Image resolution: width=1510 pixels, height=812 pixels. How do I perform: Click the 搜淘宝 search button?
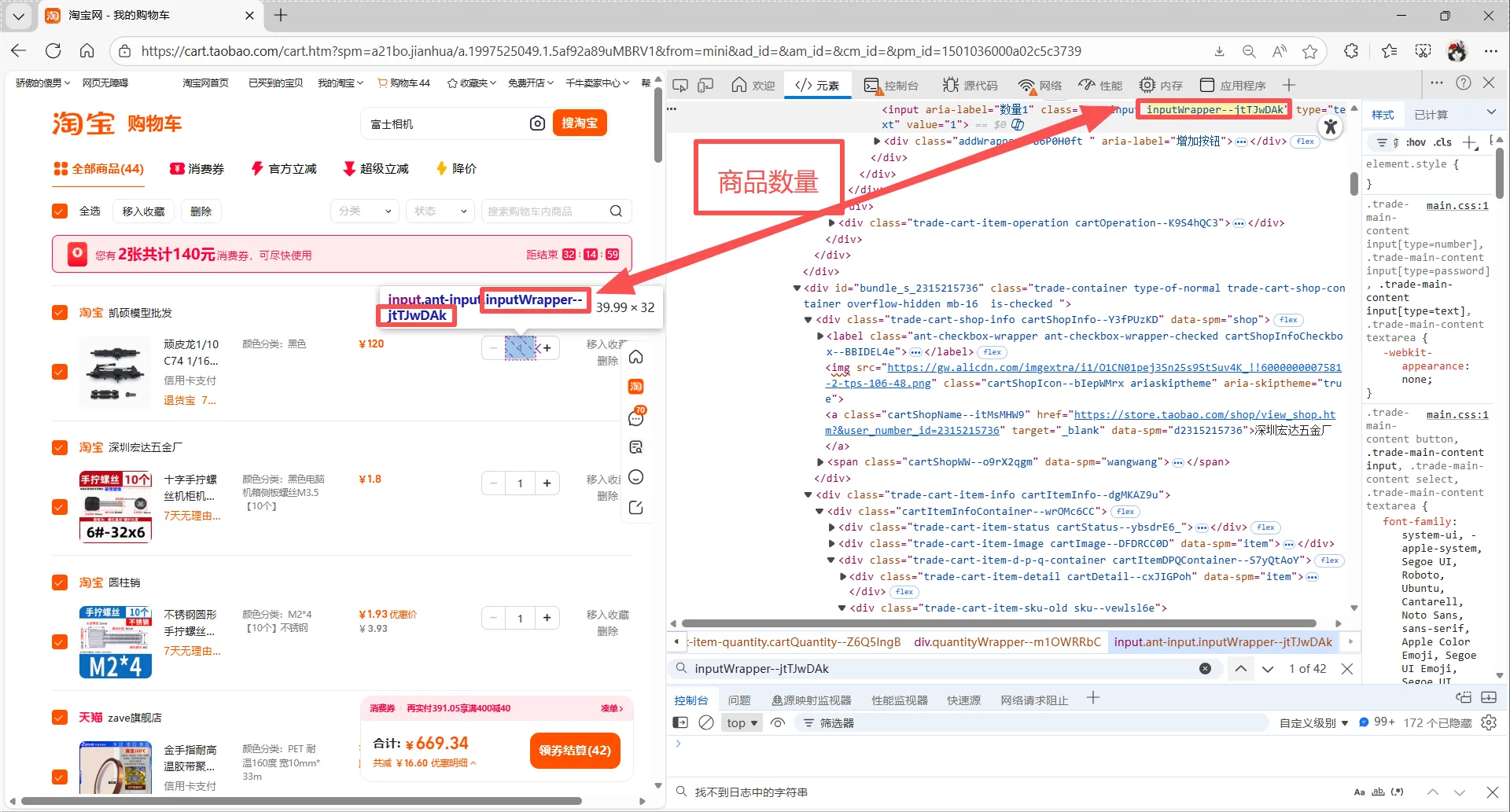point(580,123)
